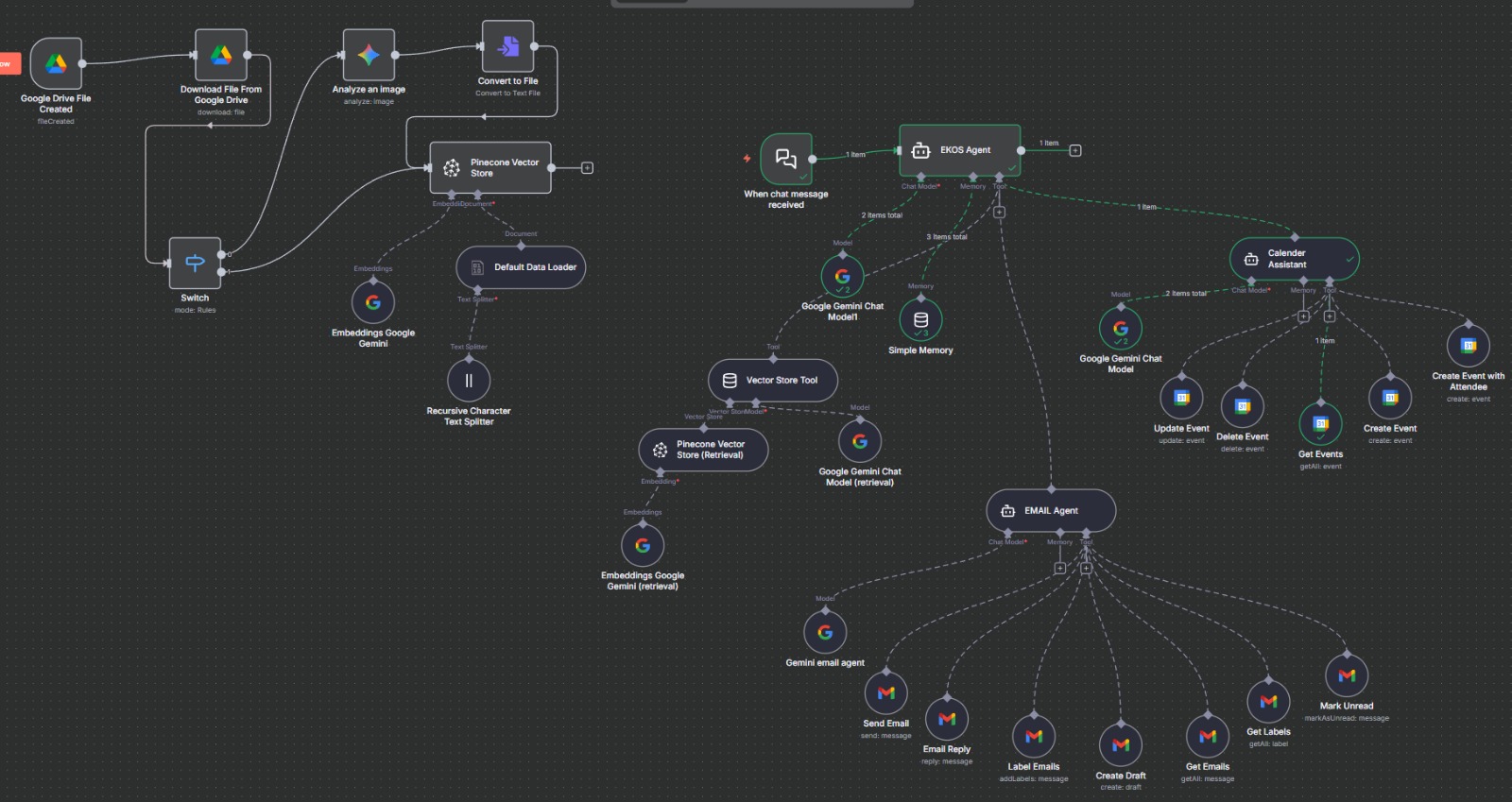Click the Get Labels Gmail node
The width and height of the screenshot is (1512, 802).
click(1268, 702)
